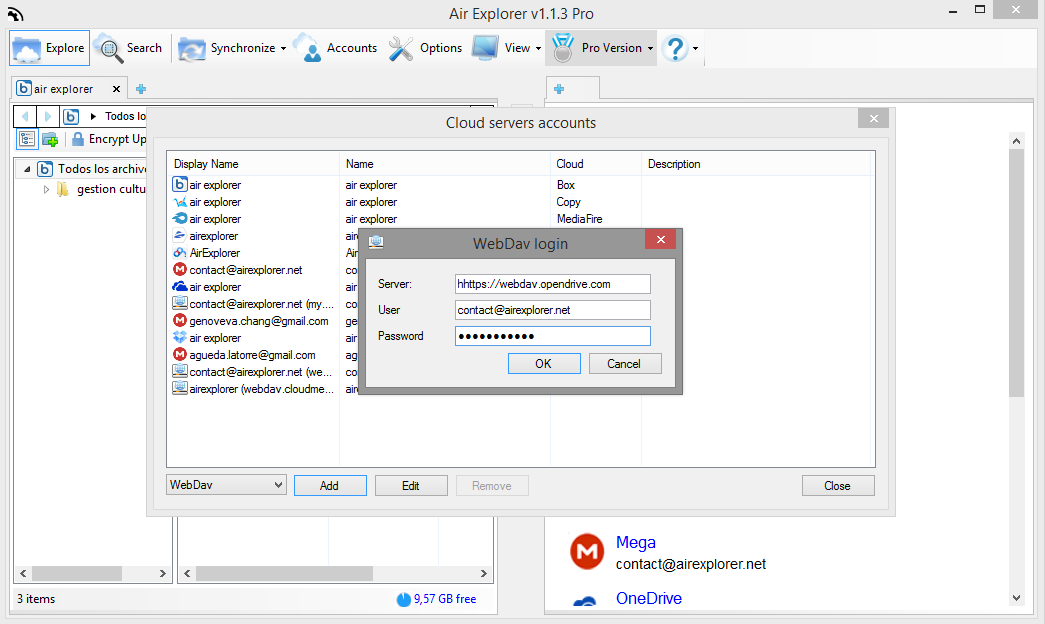
Task: Open the Accounts manager from toolbar
Action: [x=335, y=48]
